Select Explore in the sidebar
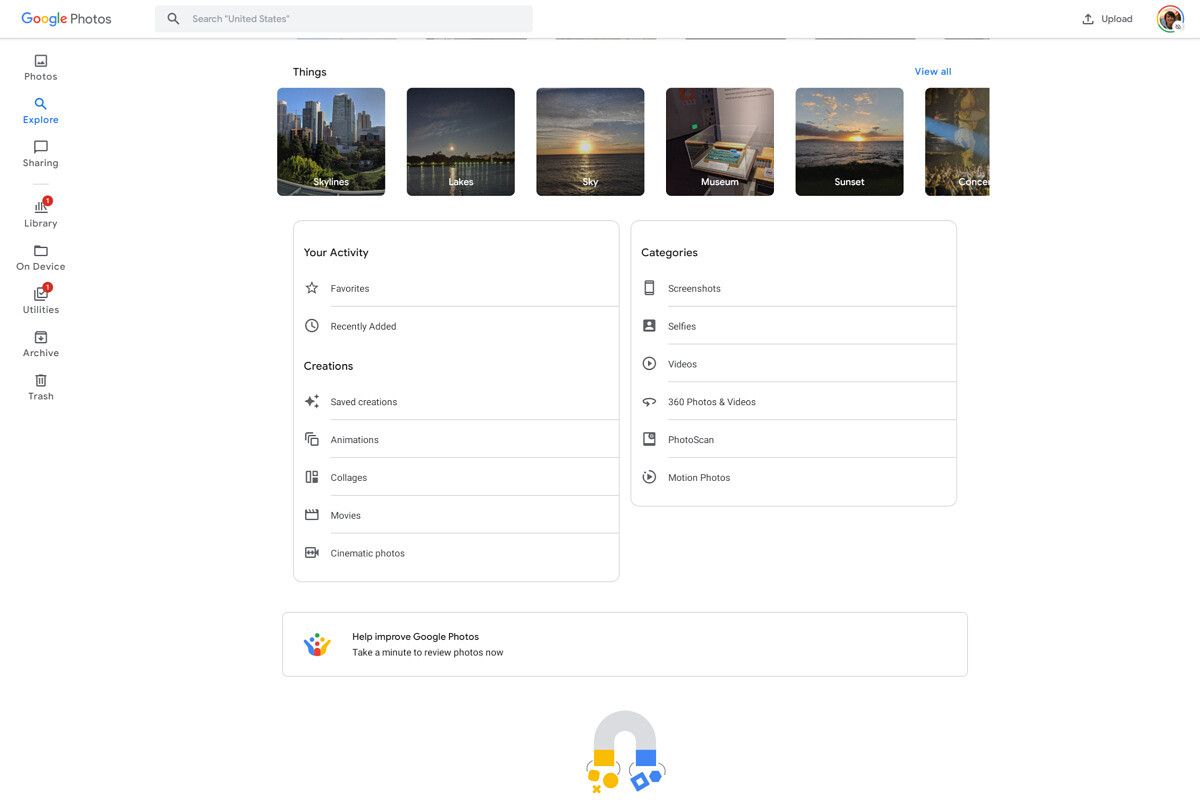 (x=40, y=110)
